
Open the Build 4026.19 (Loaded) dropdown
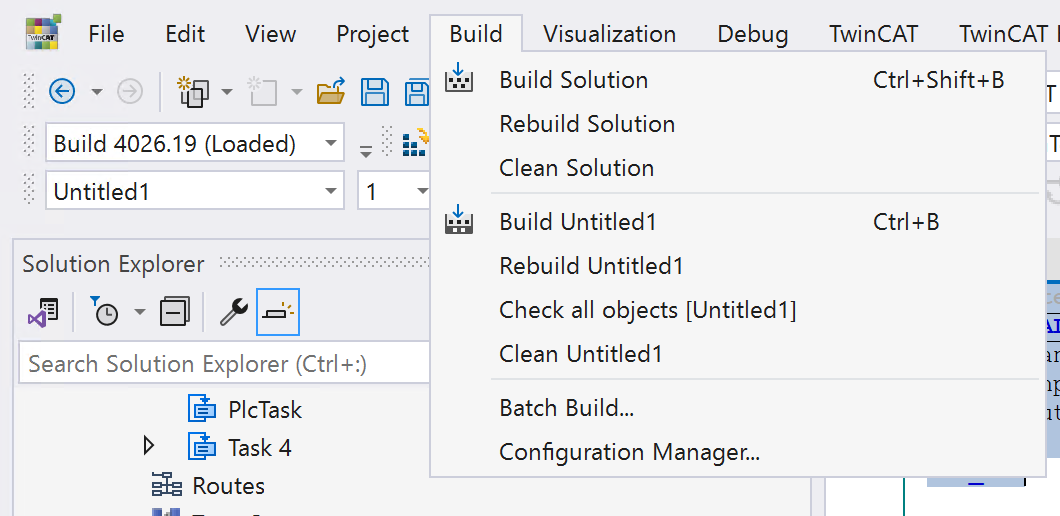(x=331, y=143)
